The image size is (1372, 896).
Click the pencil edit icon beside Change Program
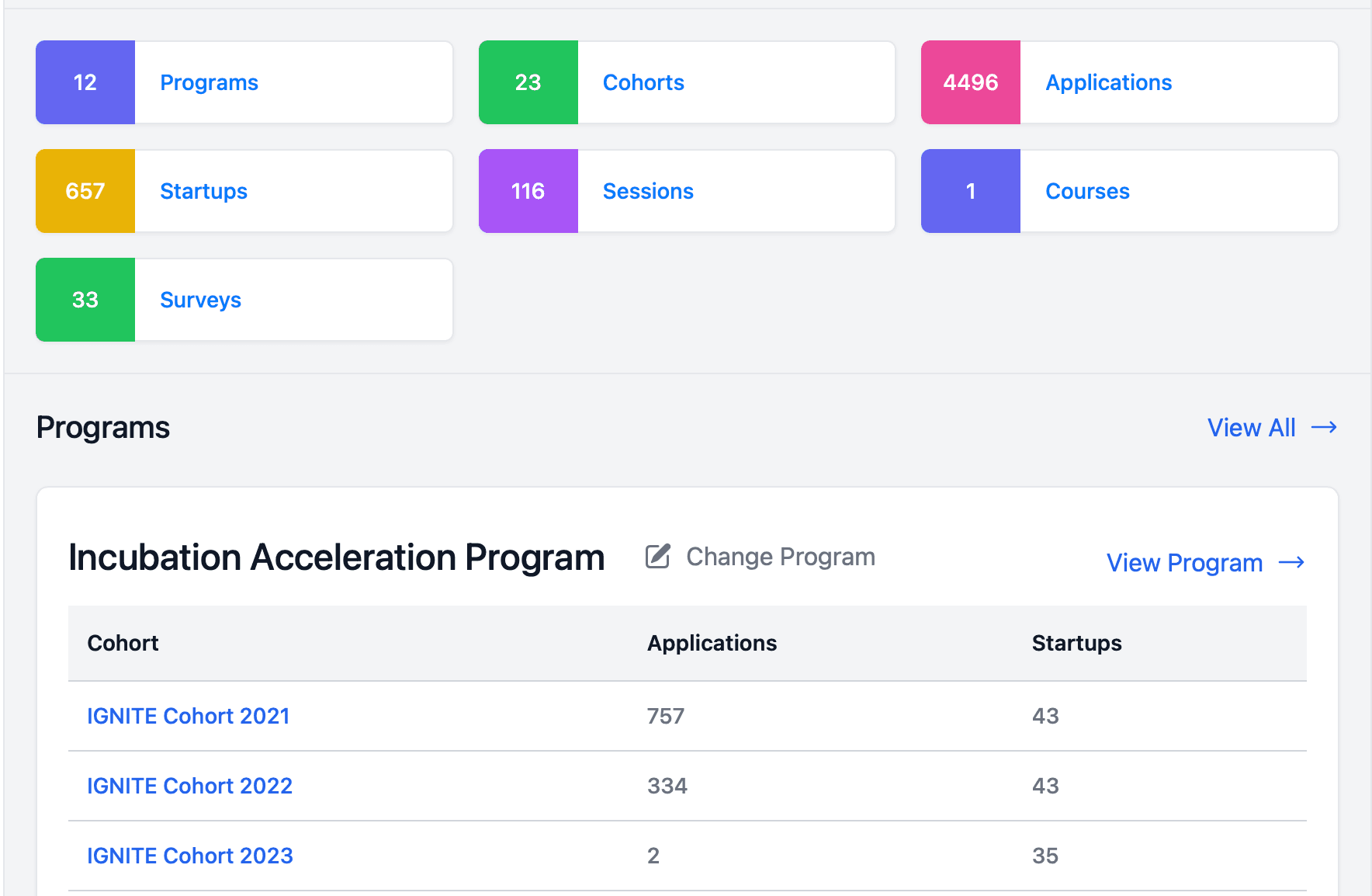[x=657, y=557]
